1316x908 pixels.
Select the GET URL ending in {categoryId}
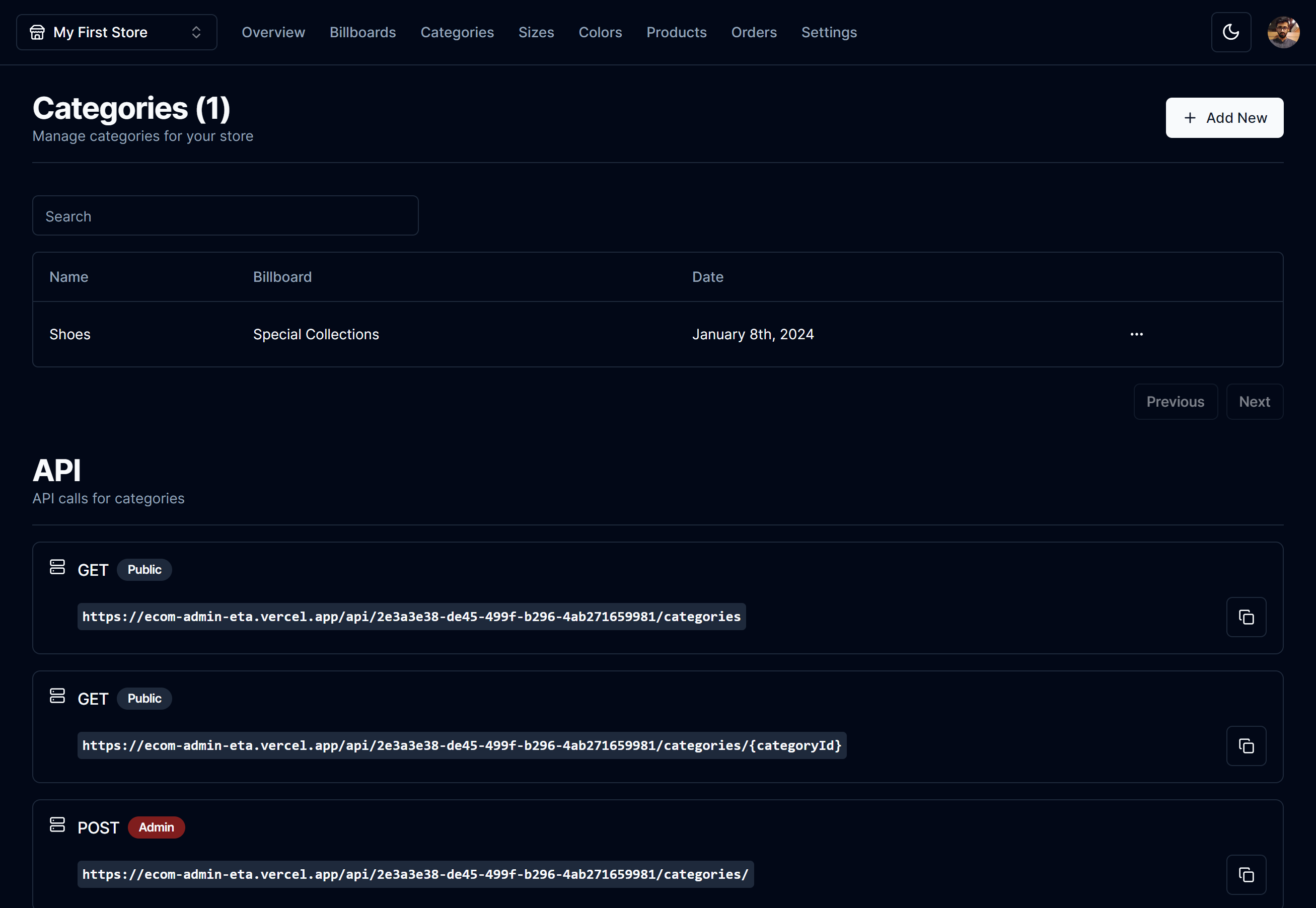[x=462, y=746]
